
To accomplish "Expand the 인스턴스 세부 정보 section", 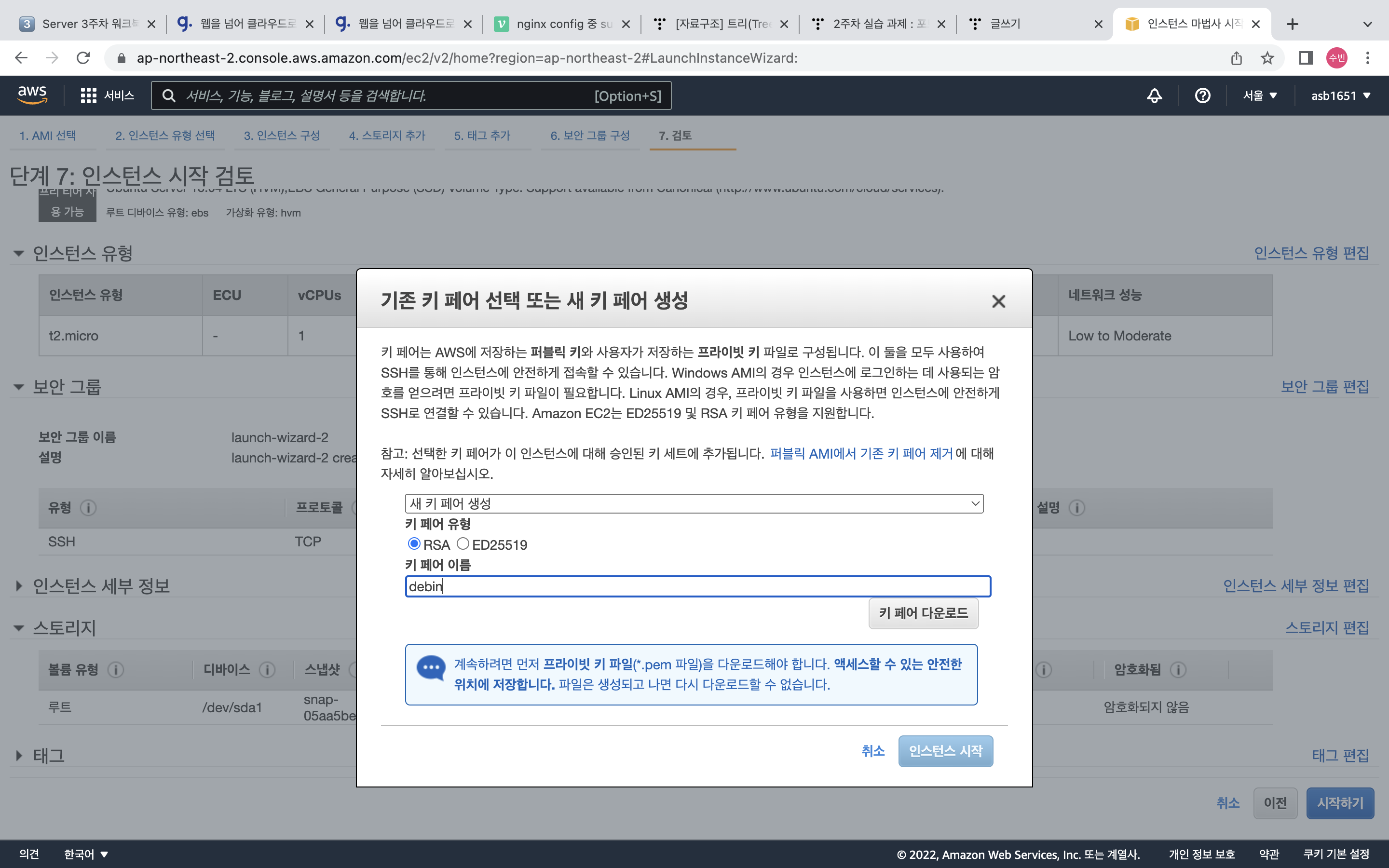I will pyautogui.click(x=19, y=585).
